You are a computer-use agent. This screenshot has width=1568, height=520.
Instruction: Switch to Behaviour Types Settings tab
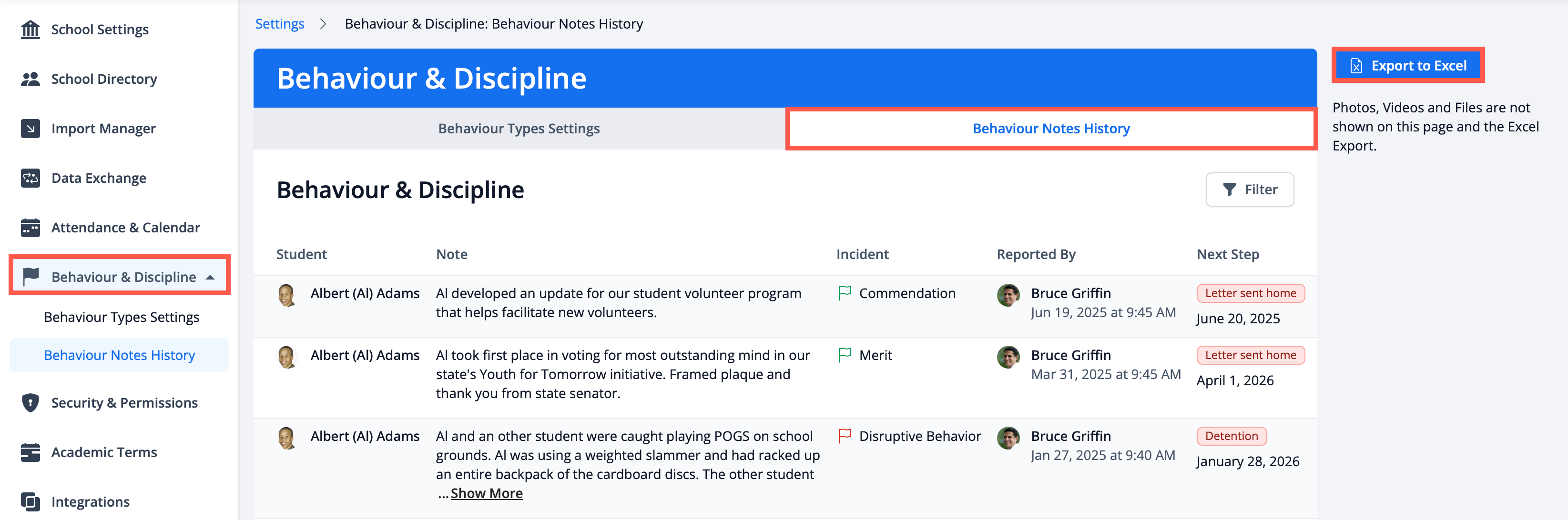click(x=519, y=128)
